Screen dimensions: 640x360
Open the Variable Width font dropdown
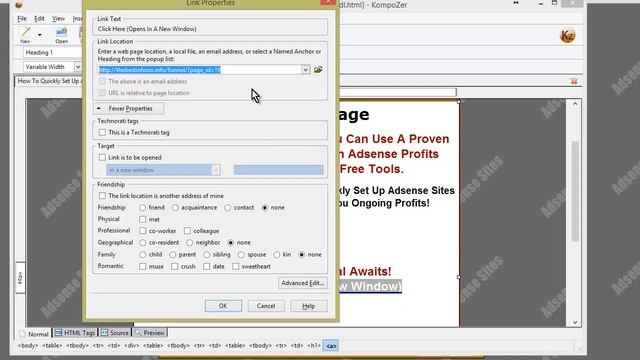[52, 67]
